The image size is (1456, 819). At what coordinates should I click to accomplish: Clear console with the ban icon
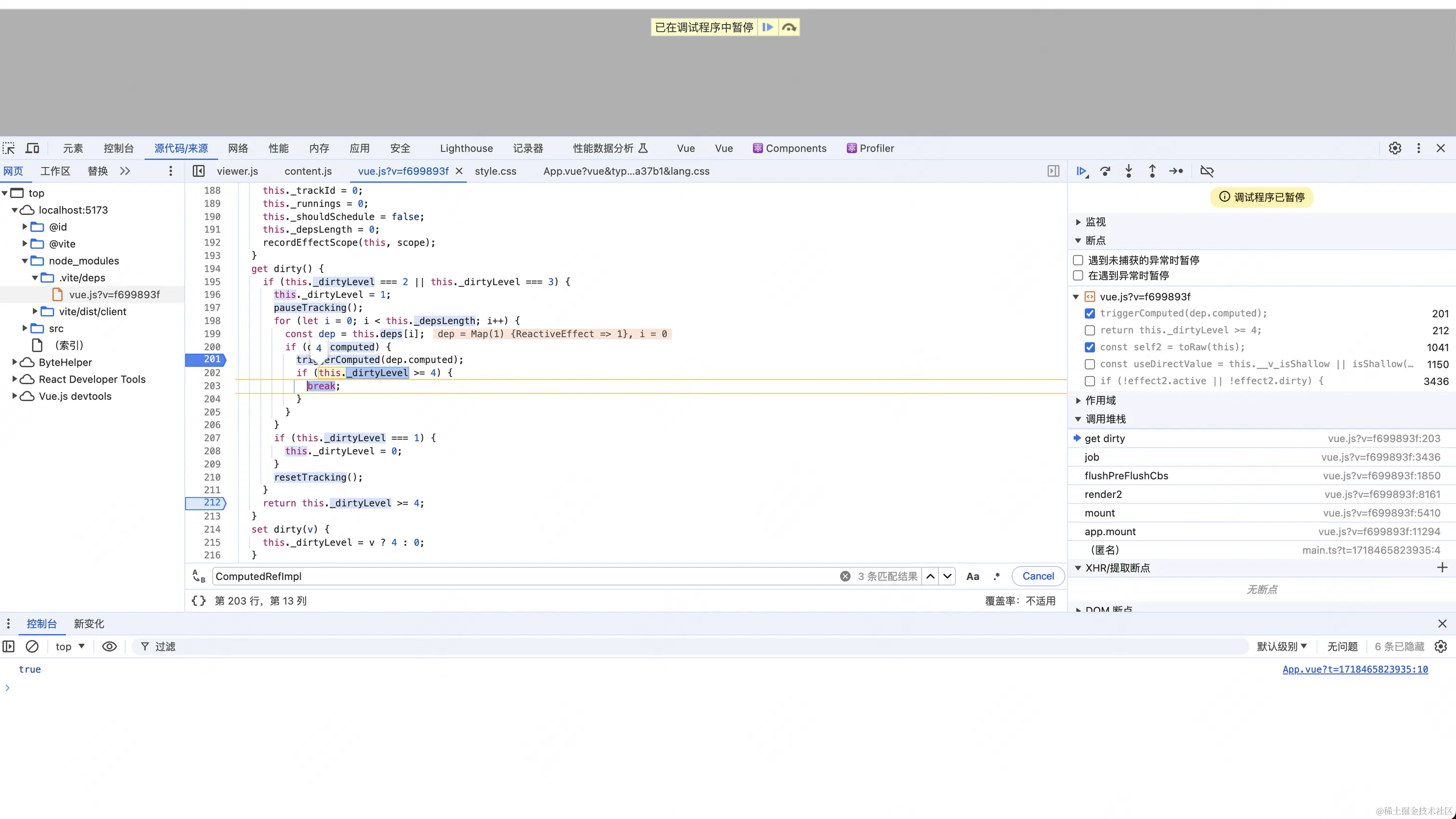tap(32, 646)
